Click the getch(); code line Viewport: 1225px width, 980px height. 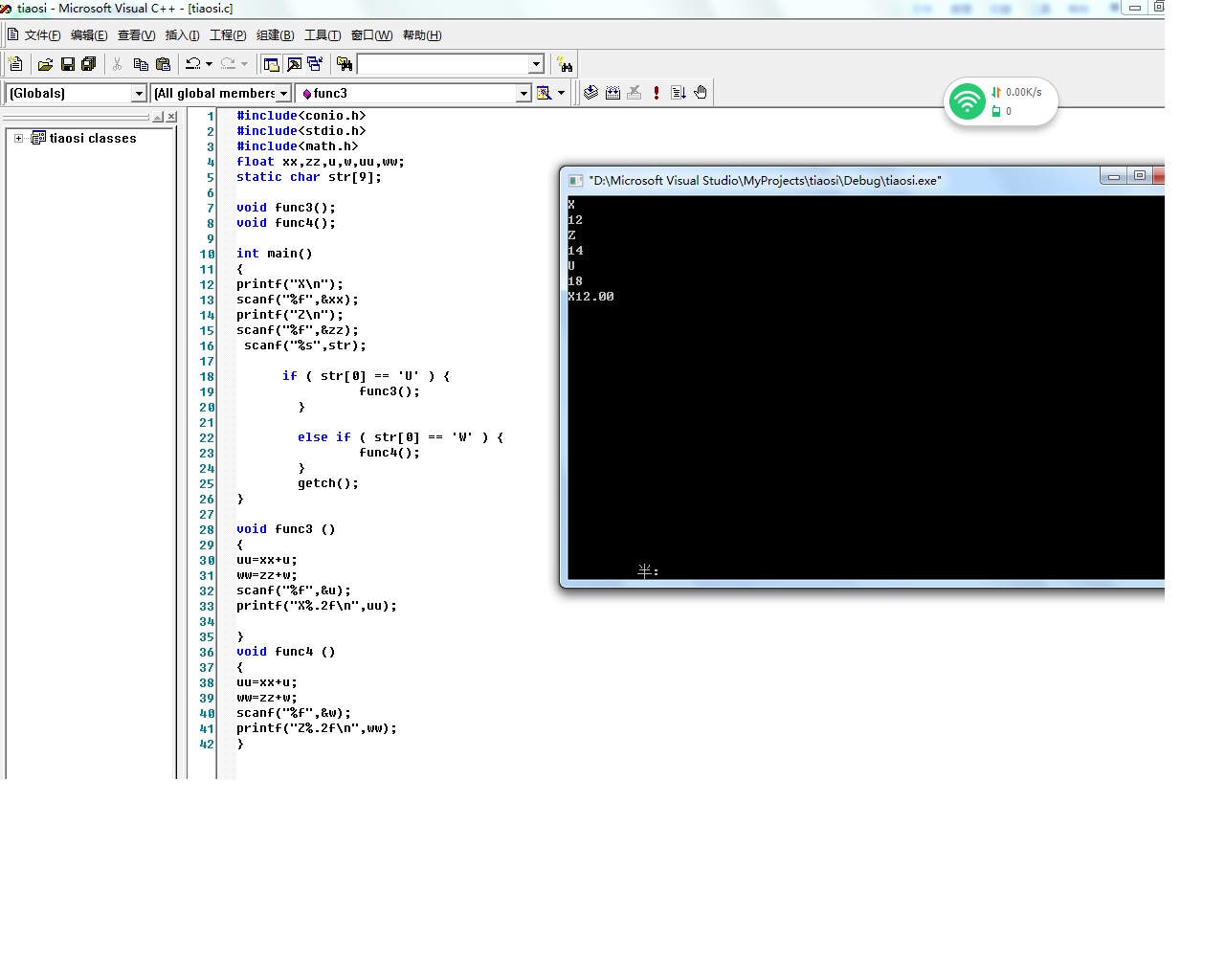(328, 483)
